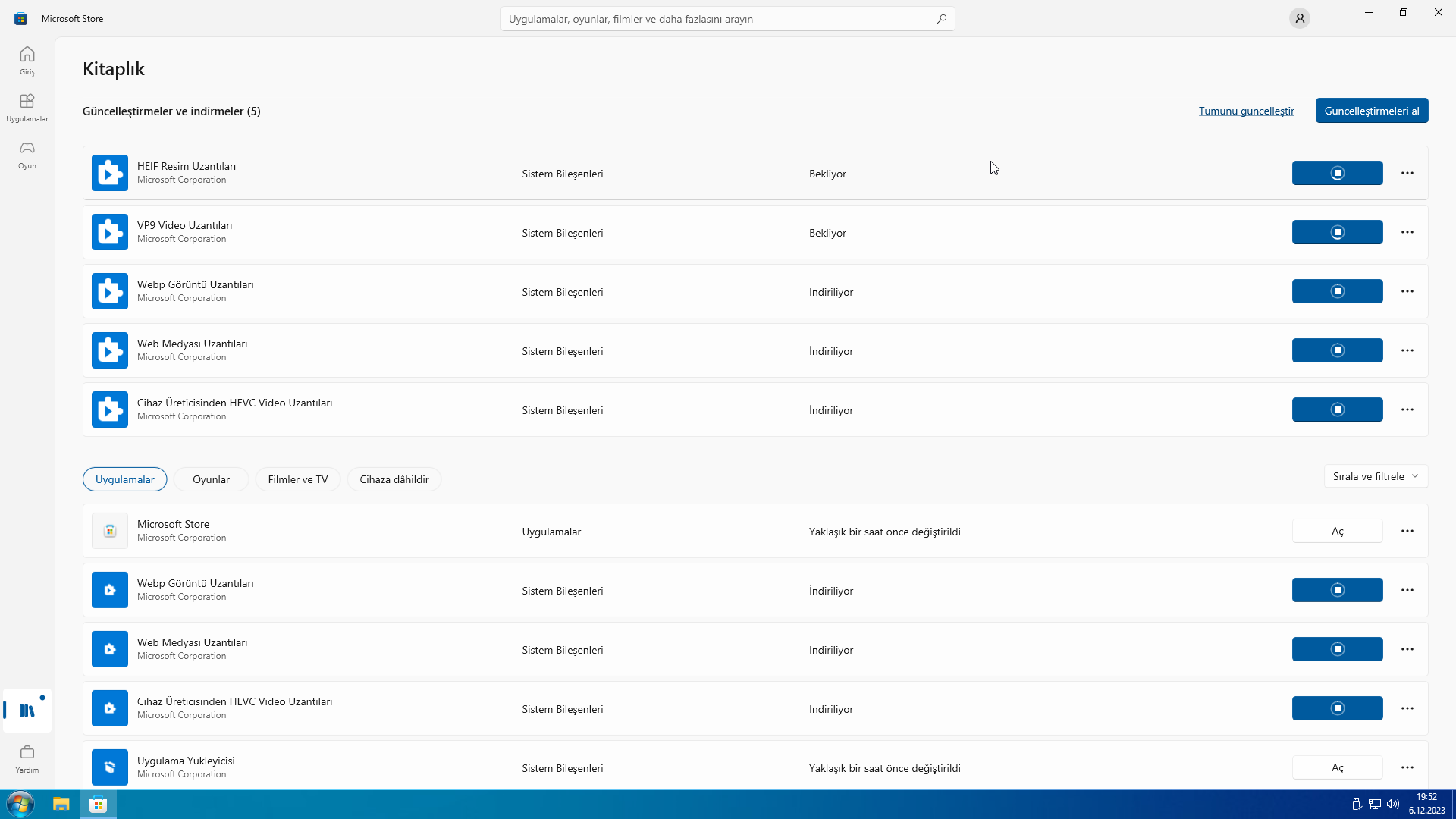
Task: Click the Microsoft Store app icon in library list
Action: (x=110, y=531)
